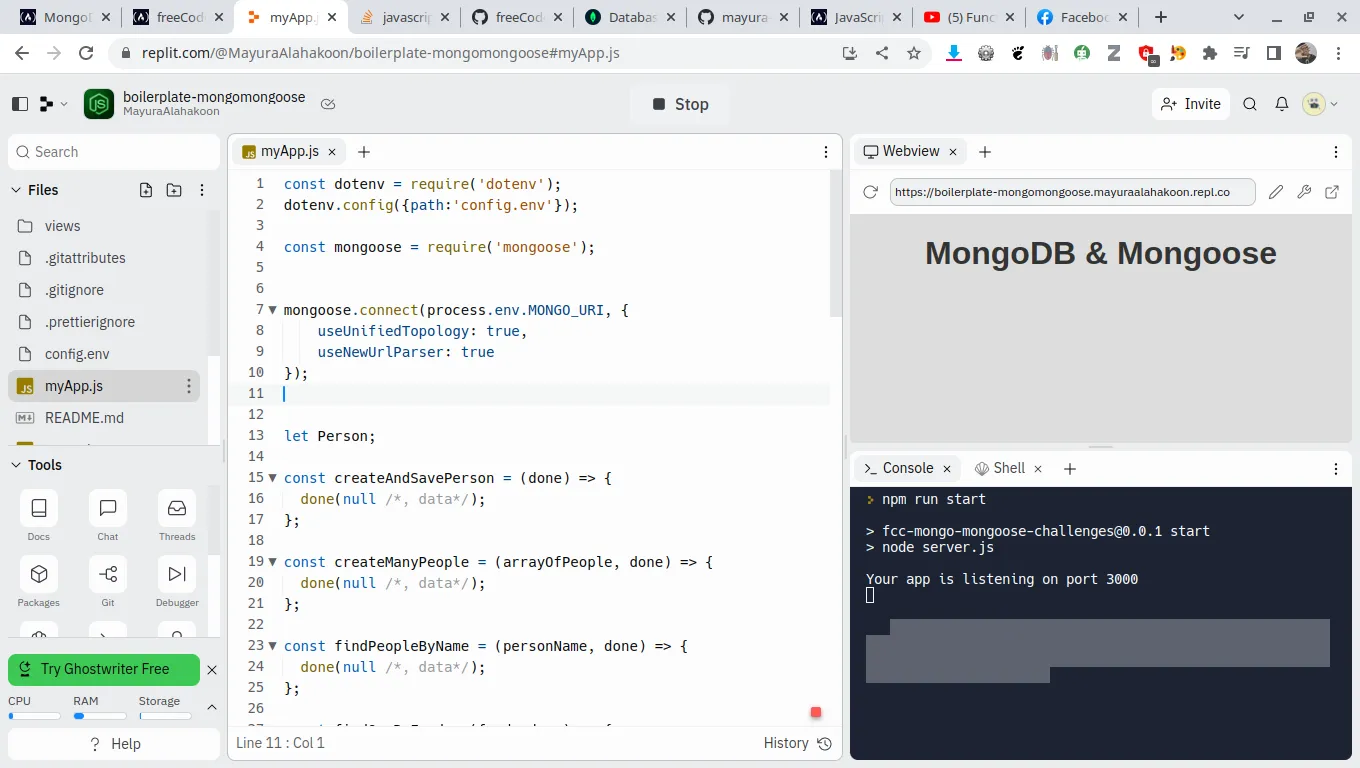Bookmark this page with the star icon
The image size is (1360, 768).
pos(914,53)
